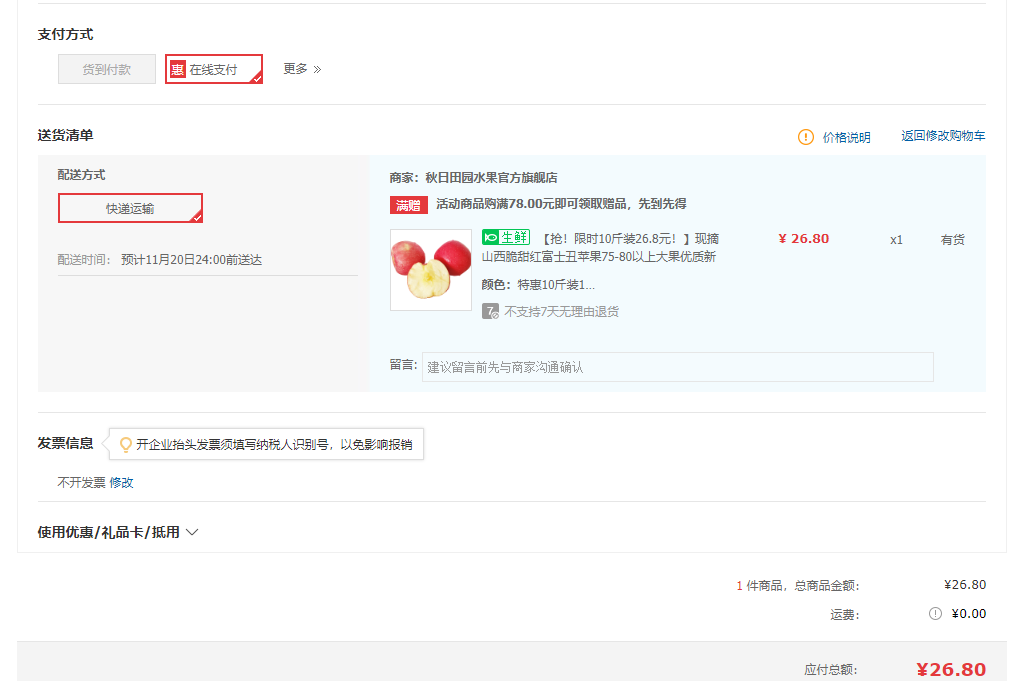Click the no 7-day return icon
This screenshot has width=1027, height=681.
pos(490,311)
